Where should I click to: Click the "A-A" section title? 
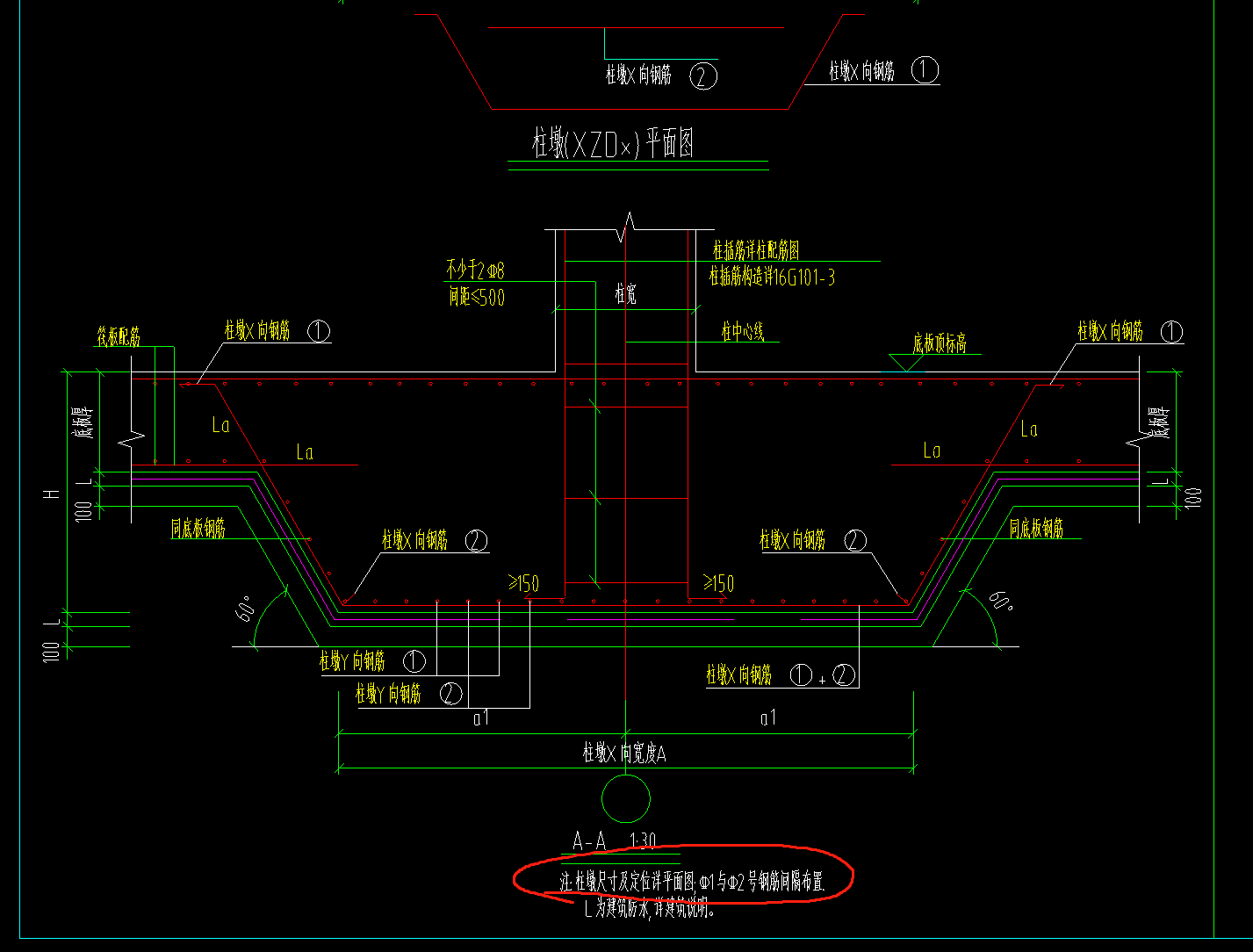click(x=589, y=841)
